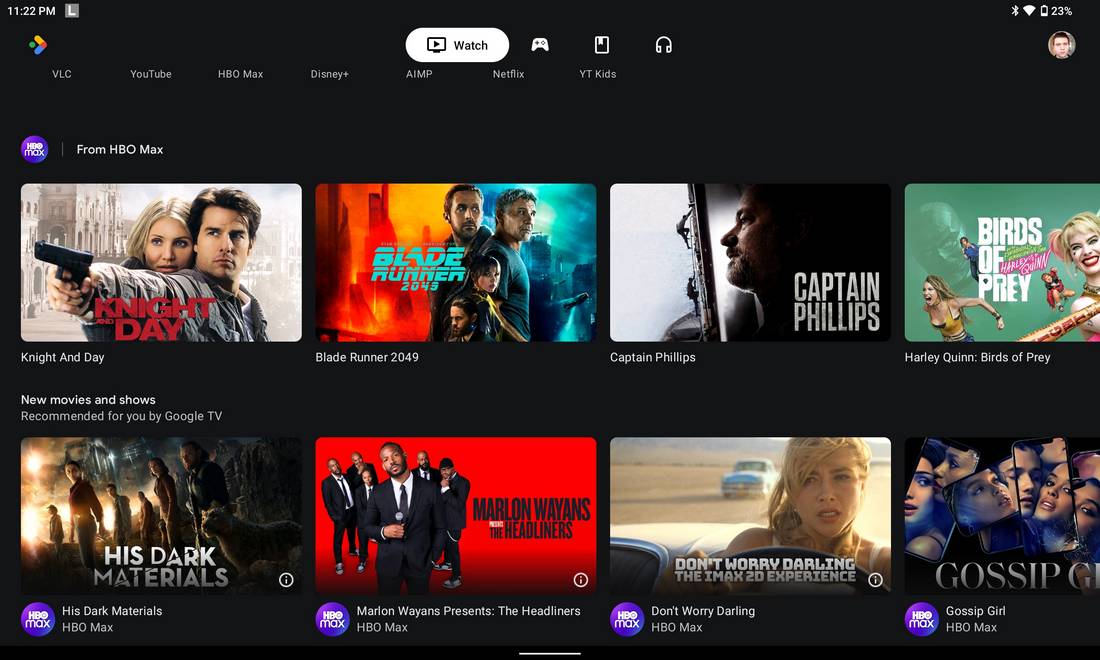
Task: Switch to the Read book tab
Action: 602,45
